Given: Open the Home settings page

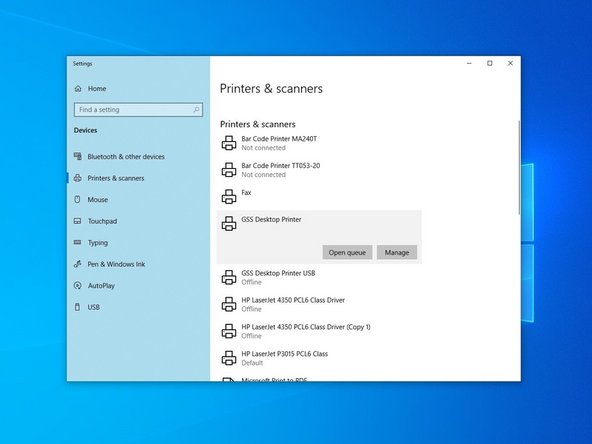Looking at the screenshot, I should pos(97,89).
